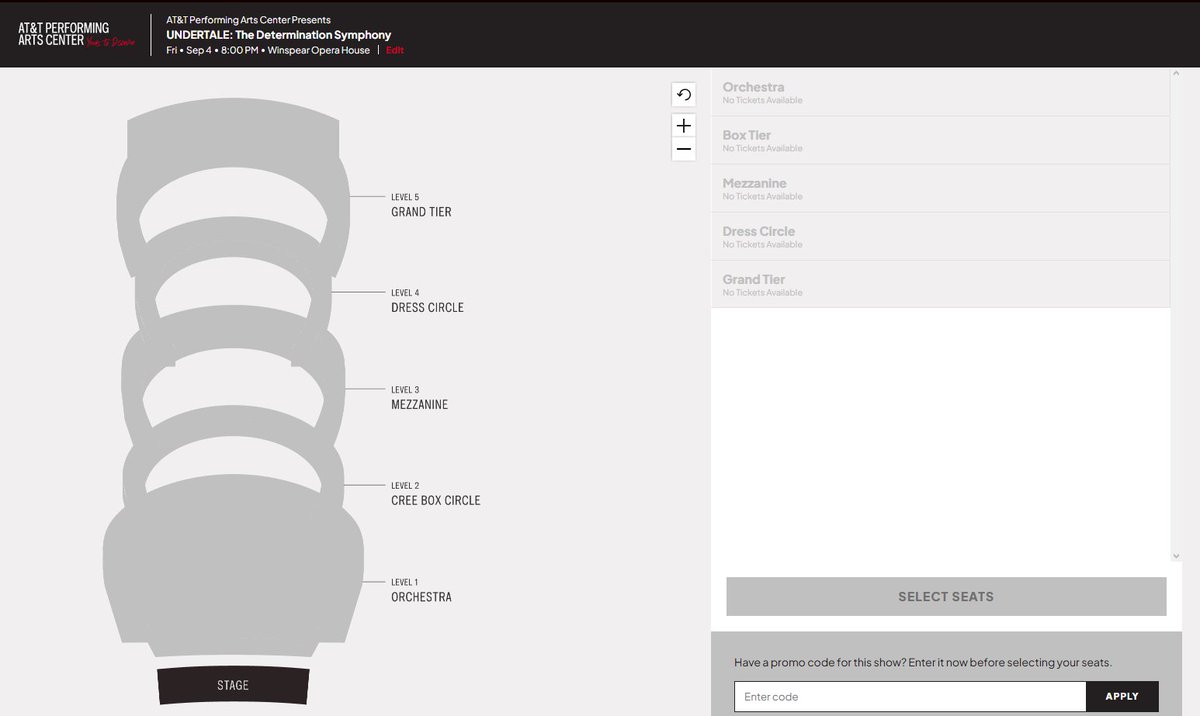Select the Box Tier section in the list
Image resolution: width=1200 pixels, height=716 pixels.
(940, 140)
